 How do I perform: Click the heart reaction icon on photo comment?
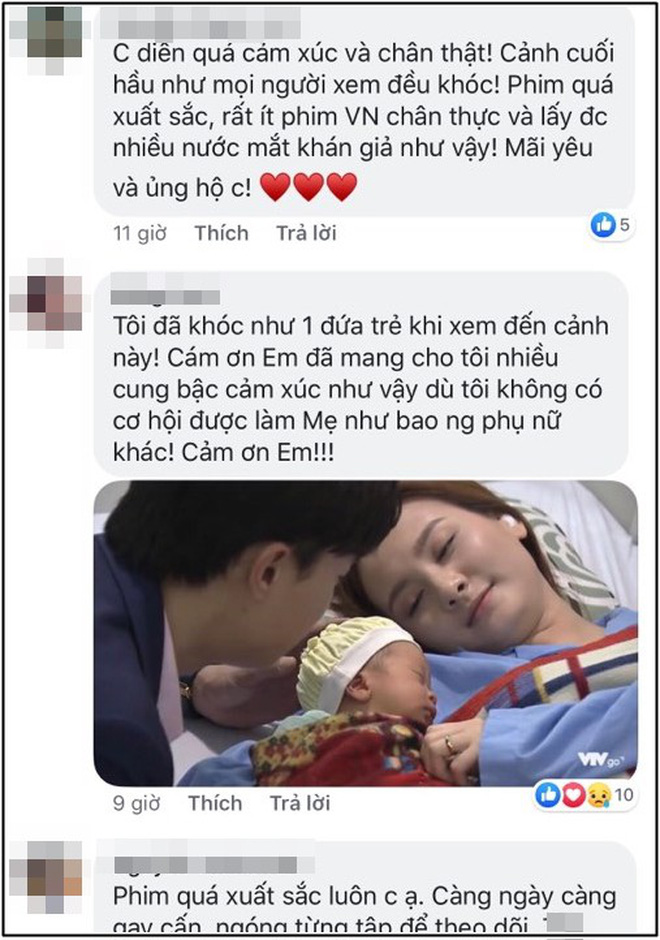point(573,795)
